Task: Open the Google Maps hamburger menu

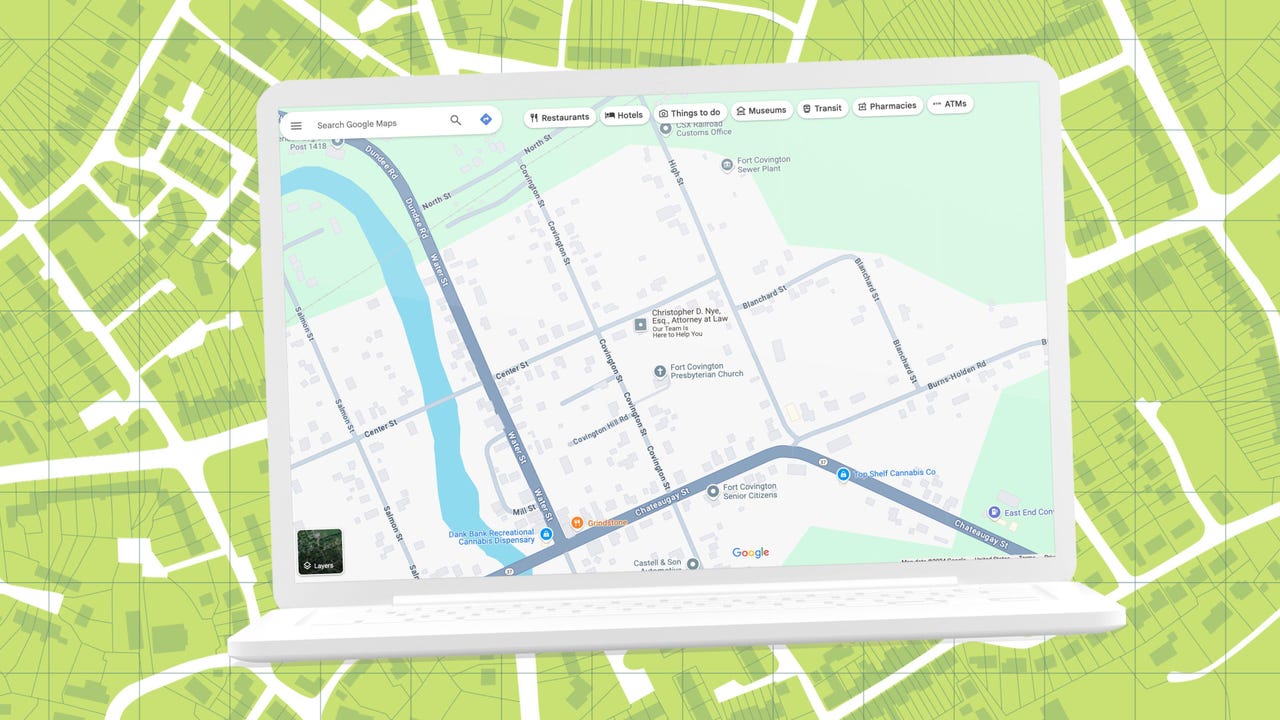Action: coord(296,125)
